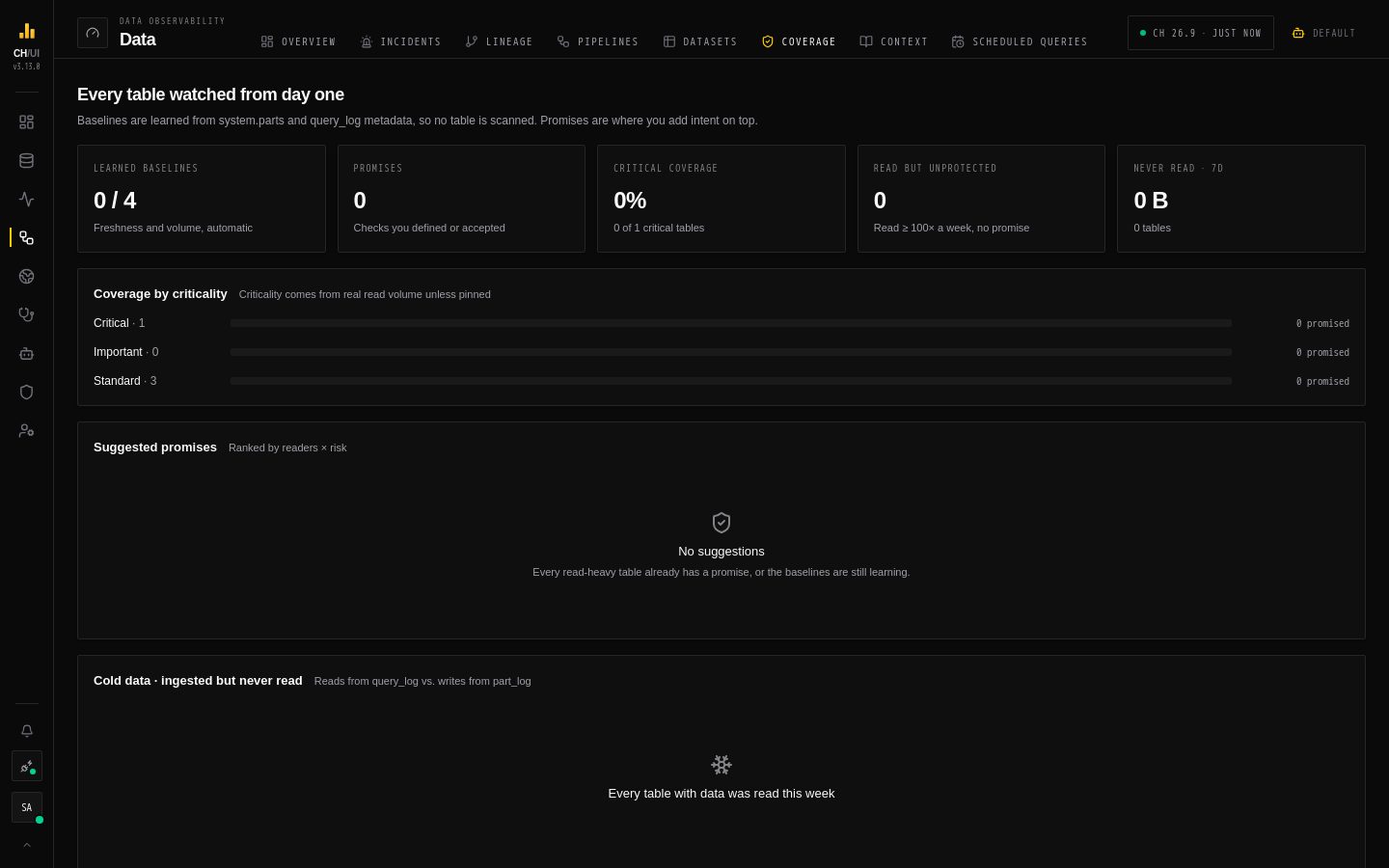Click the 'Suggested promises' heading
This screenshot has height=868, width=1389.
155,448
